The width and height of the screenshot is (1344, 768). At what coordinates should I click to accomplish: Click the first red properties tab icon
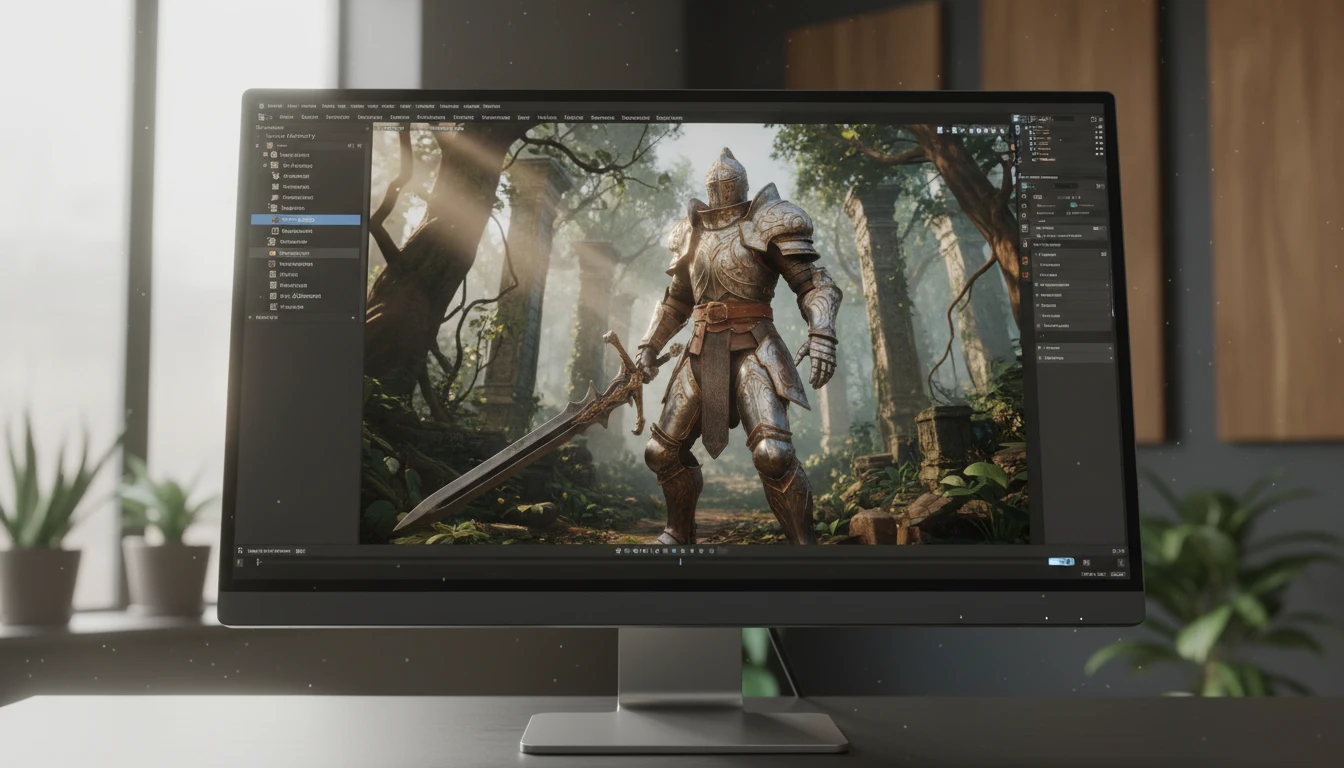(x=1025, y=260)
